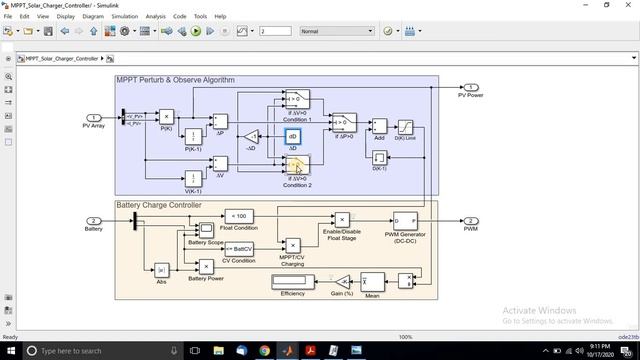
Task: Open the File menu
Action: tap(8, 16)
